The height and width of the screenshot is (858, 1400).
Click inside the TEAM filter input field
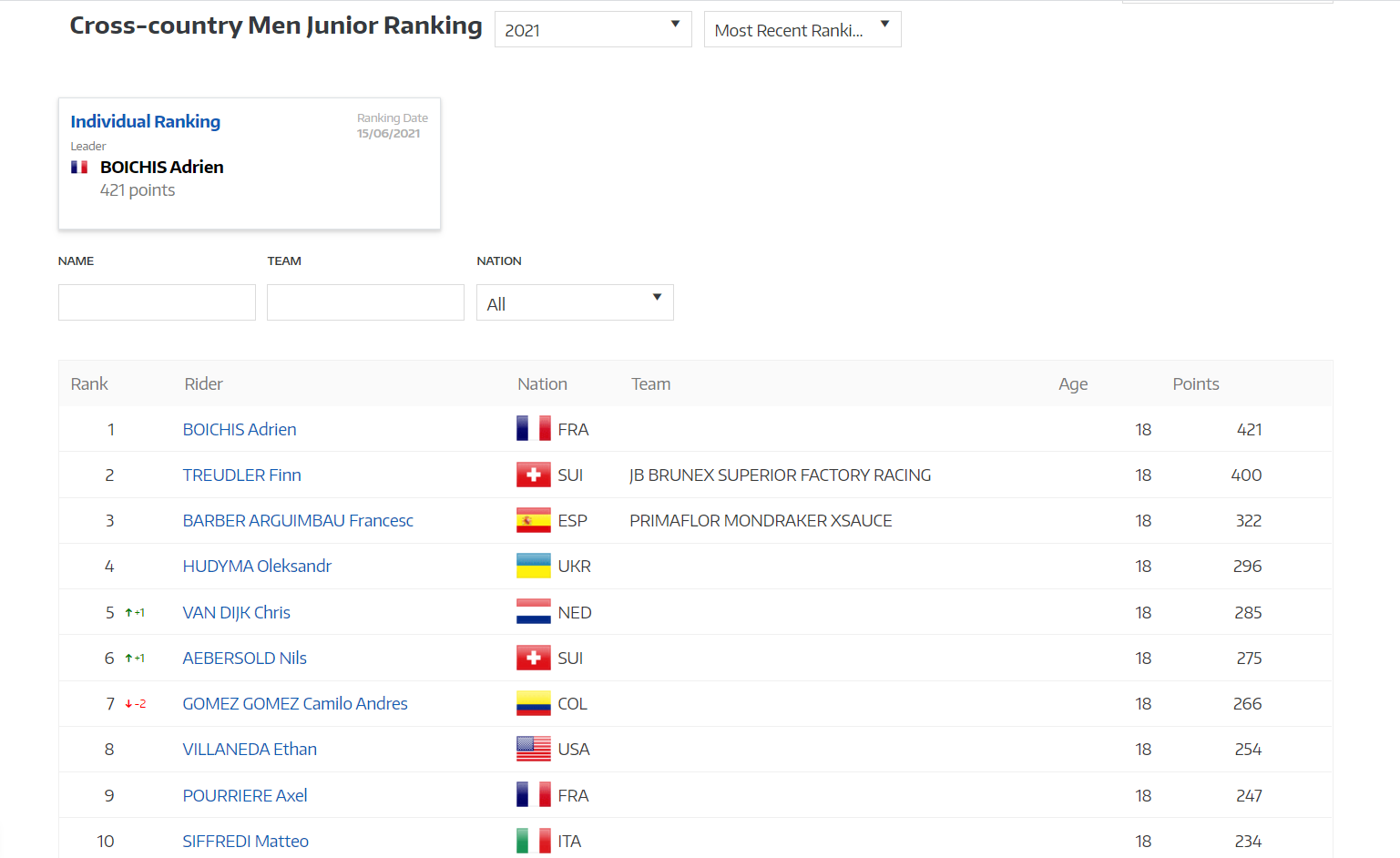[x=364, y=302]
